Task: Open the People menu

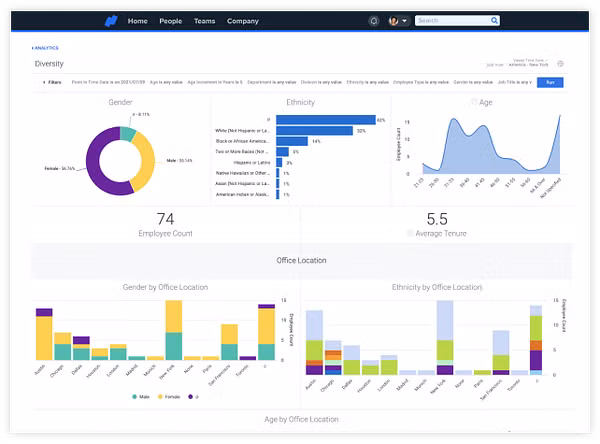Action: click(x=171, y=20)
